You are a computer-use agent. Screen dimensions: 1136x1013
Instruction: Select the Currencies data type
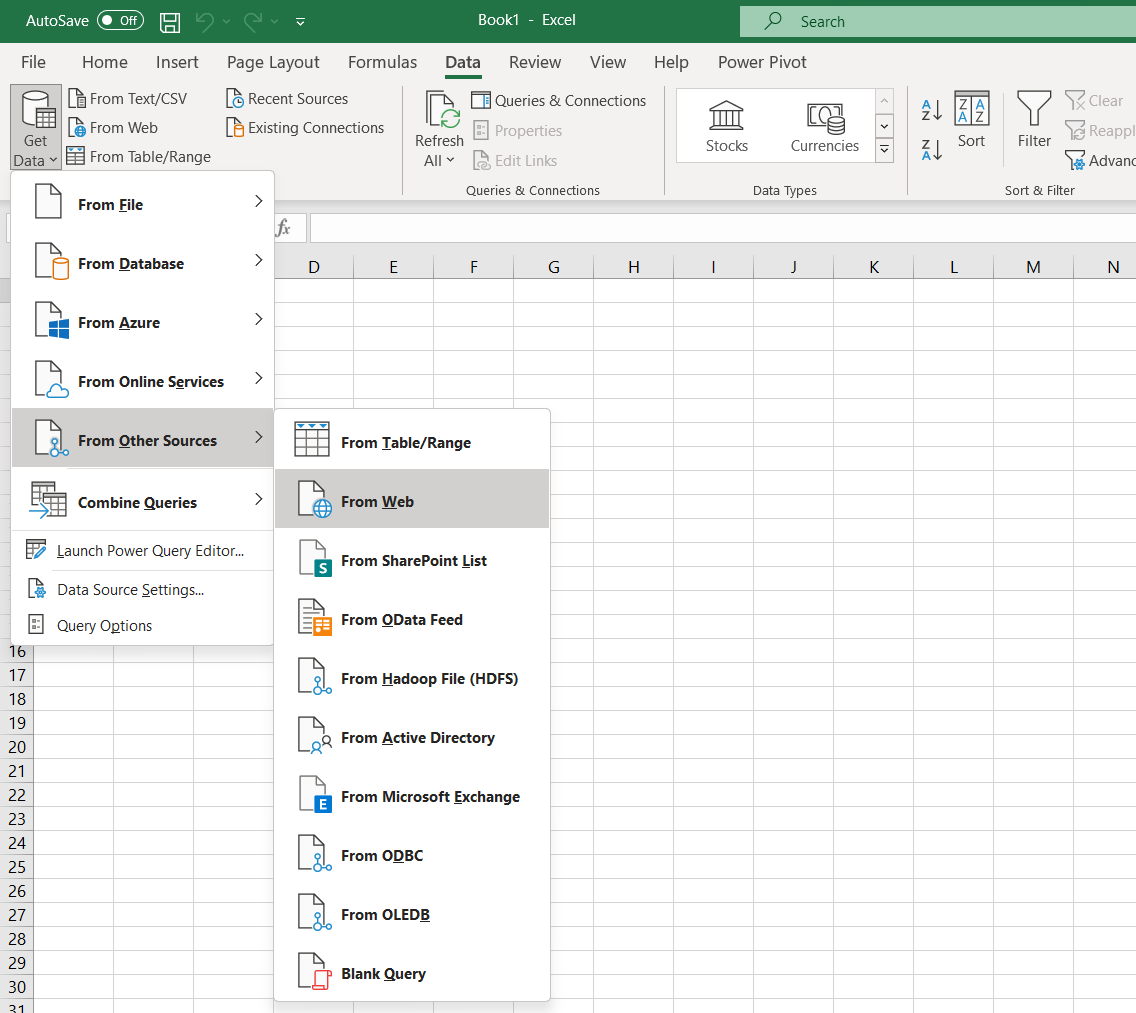[x=824, y=126]
